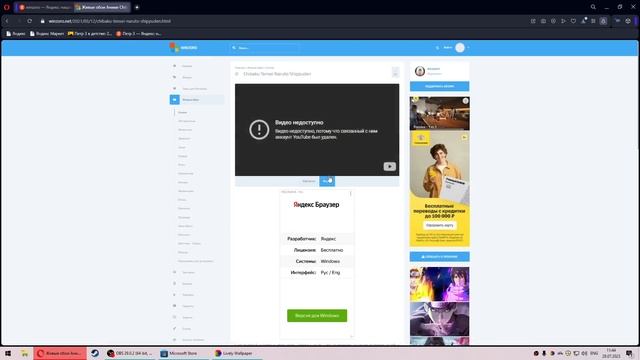This screenshot has width=640, height=360.
Task: Open the Яндекс Браузер ad heading
Action: [316, 204]
